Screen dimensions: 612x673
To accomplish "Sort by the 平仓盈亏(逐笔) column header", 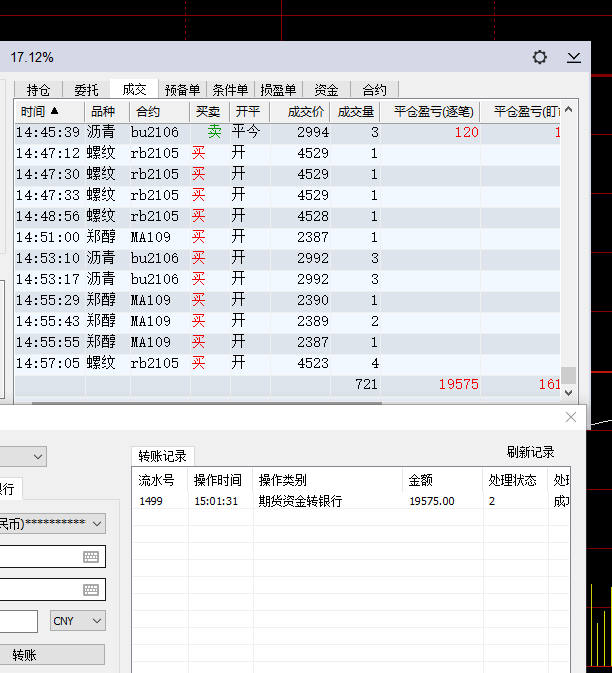I will coord(430,112).
